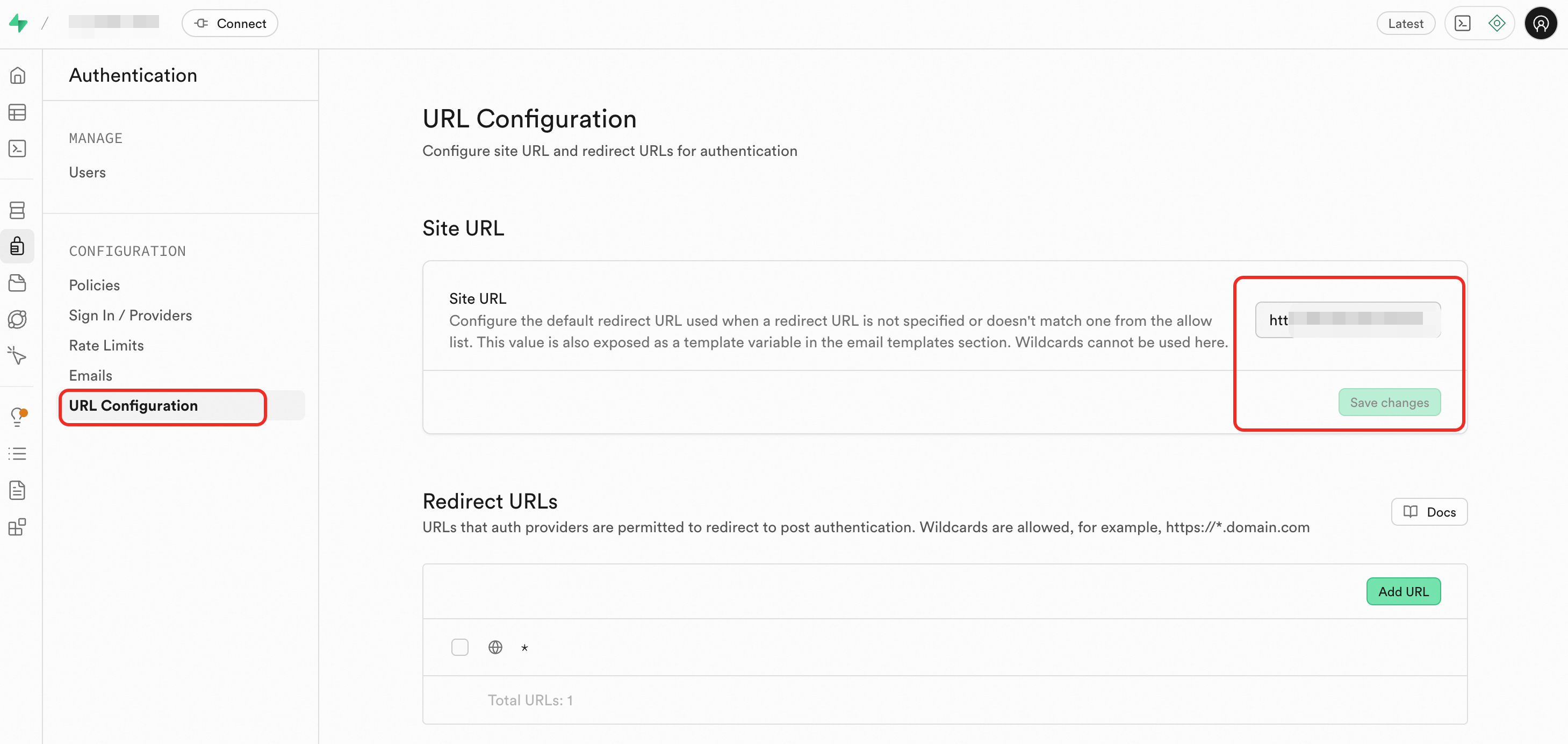Click the Connect button
Viewport: 1568px width, 744px height.
229,23
